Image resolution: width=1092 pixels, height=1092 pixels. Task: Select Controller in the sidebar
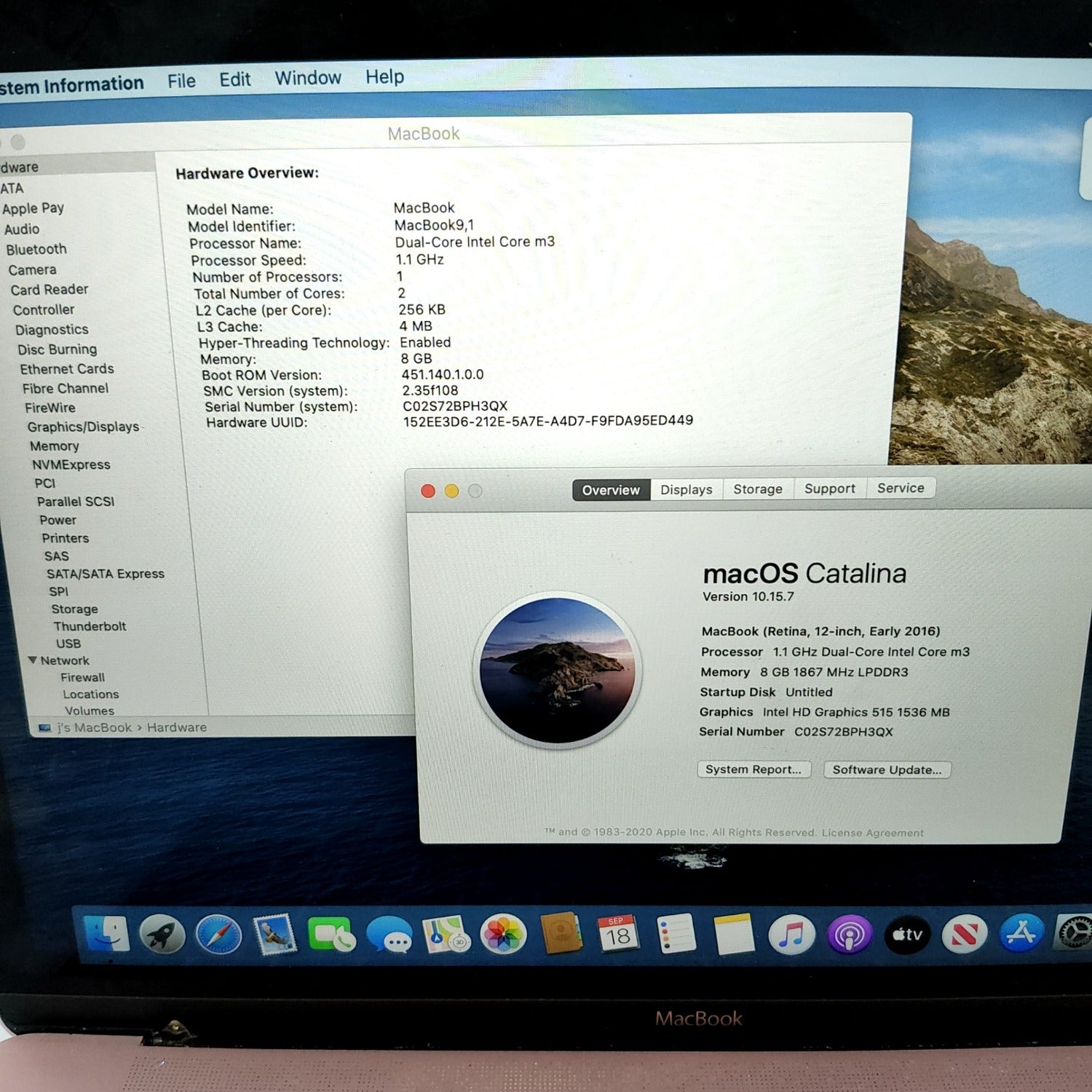44,310
